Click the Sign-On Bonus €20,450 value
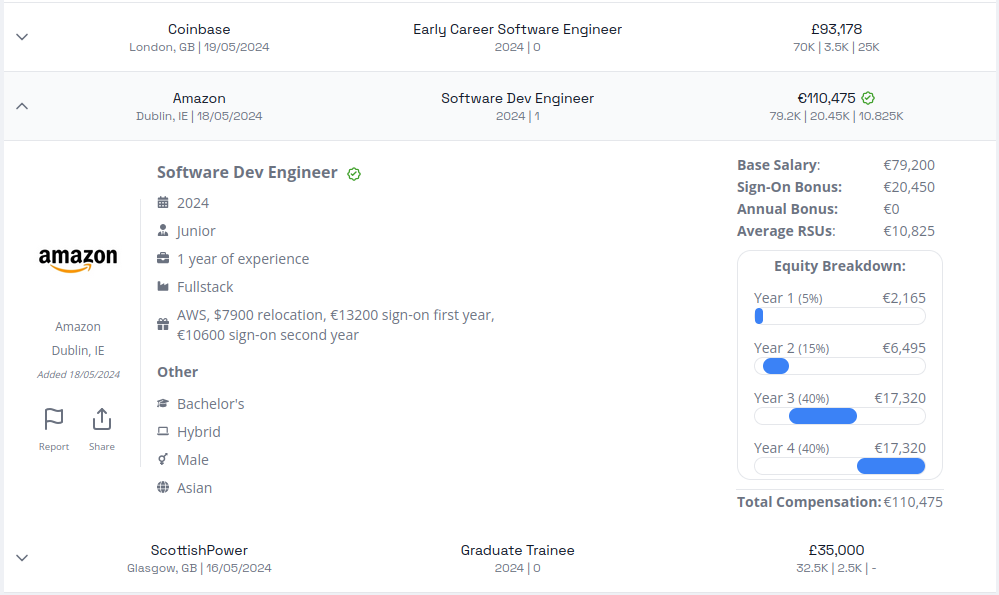Screen dimensions: 999x595 tap(909, 187)
